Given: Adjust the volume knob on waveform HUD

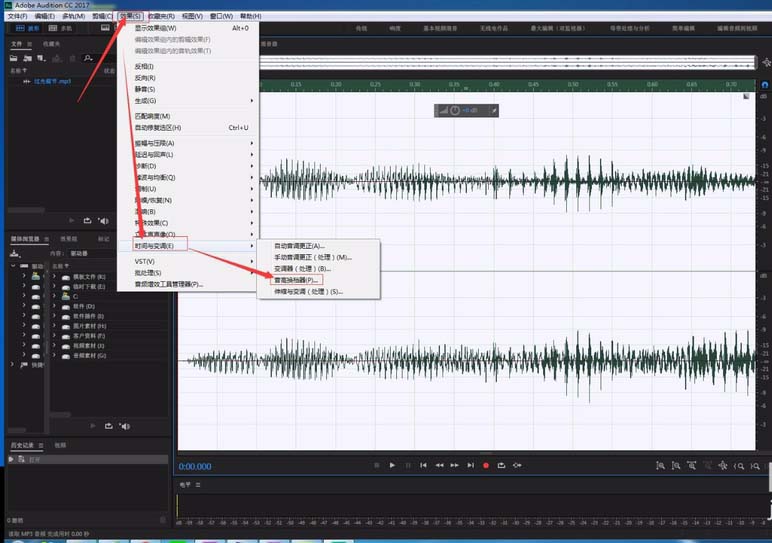Looking at the screenshot, I should (455, 110).
